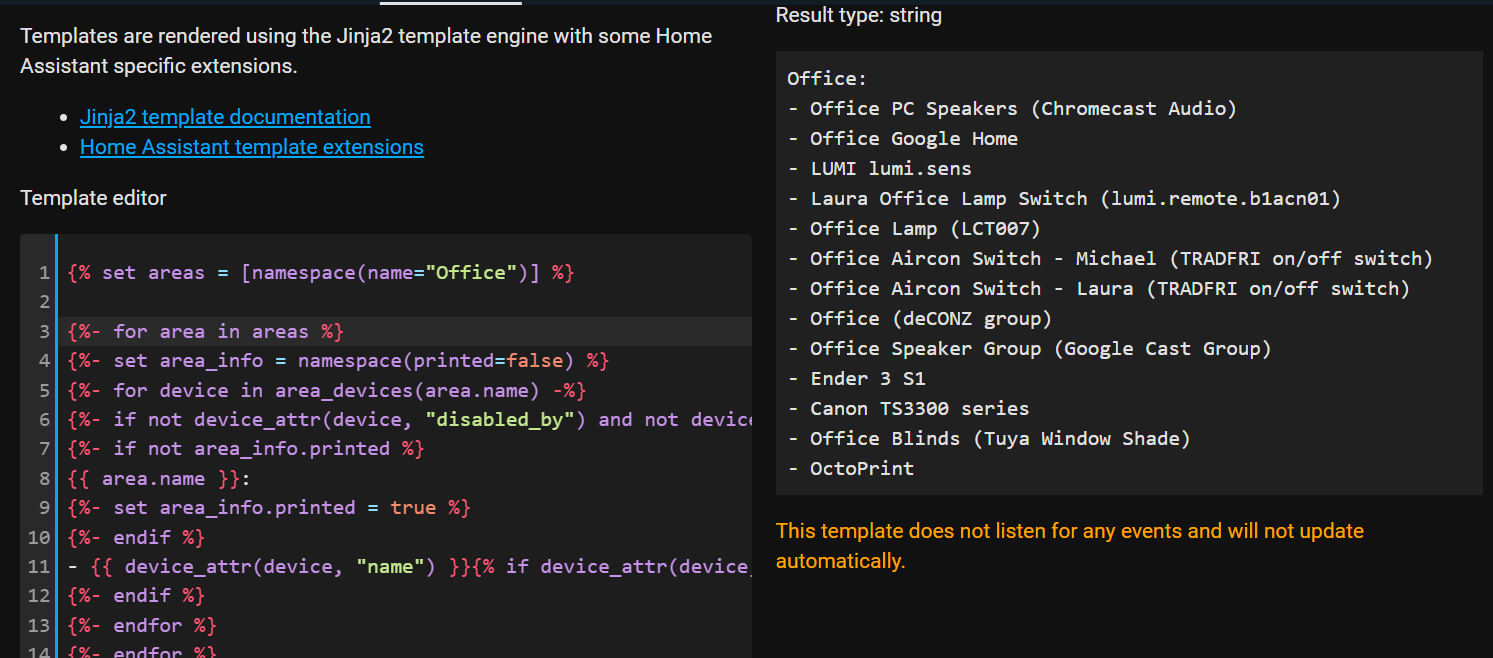Click editor line 1 with 'set areas'
This screenshot has height=658, width=1493.
[x=321, y=272]
